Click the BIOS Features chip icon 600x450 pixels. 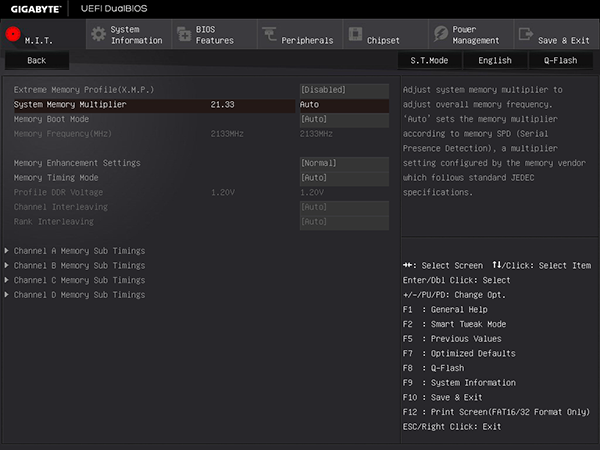pyautogui.click(x=184, y=34)
